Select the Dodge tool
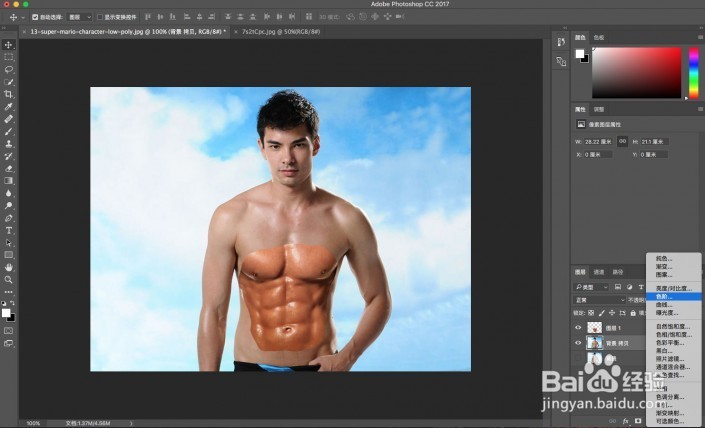The width and height of the screenshot is (705, 428). tap(9, 205)
